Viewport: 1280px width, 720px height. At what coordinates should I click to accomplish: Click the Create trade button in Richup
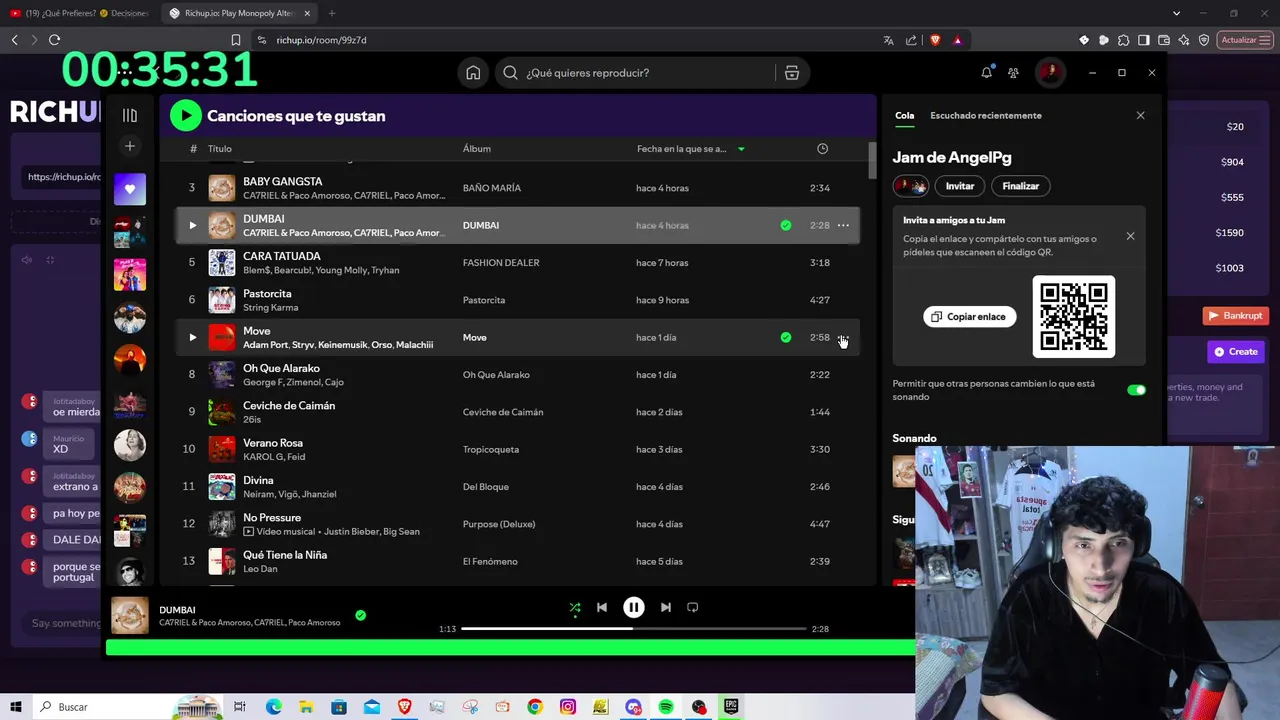tap(1236, 351)
